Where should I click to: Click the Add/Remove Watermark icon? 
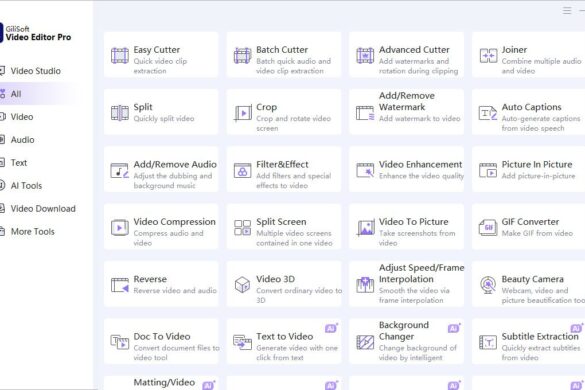pos(365,113)
